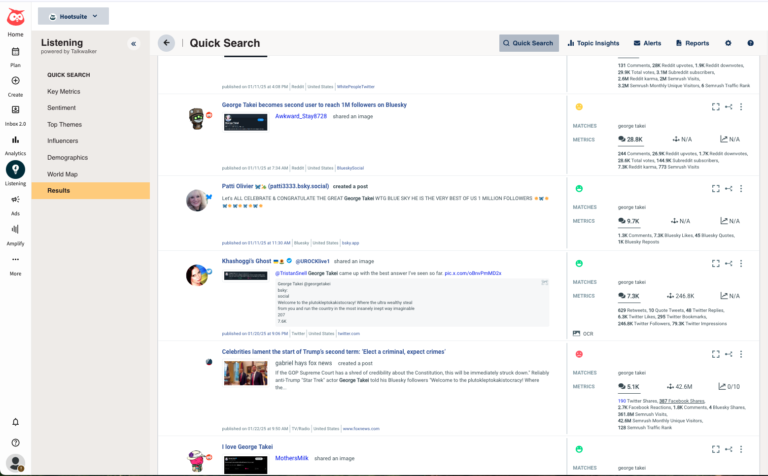The image size is (768, 476).
Task: Open notifications bell icon
Action: point(15,422)
